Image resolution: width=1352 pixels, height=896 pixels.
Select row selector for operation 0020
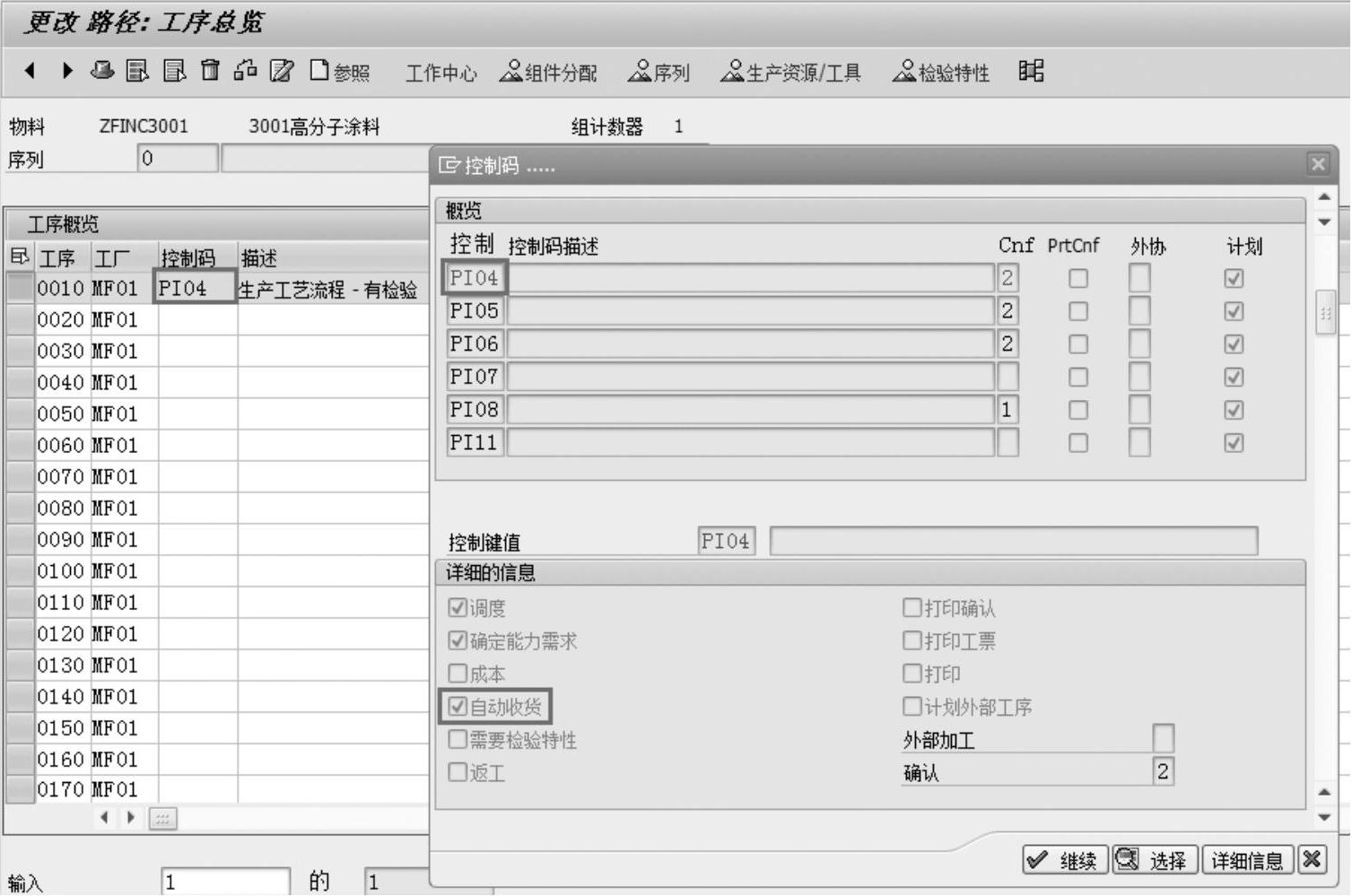pos(20,319)
